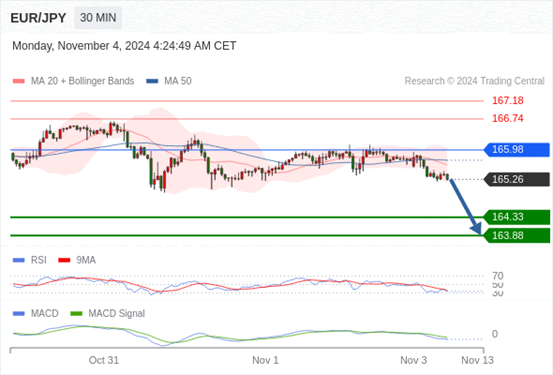This screenshot has height=375, width=553.
Task: Click the black 165.26 current price tag
Action: pyautogui.click(x=517, y=179)
